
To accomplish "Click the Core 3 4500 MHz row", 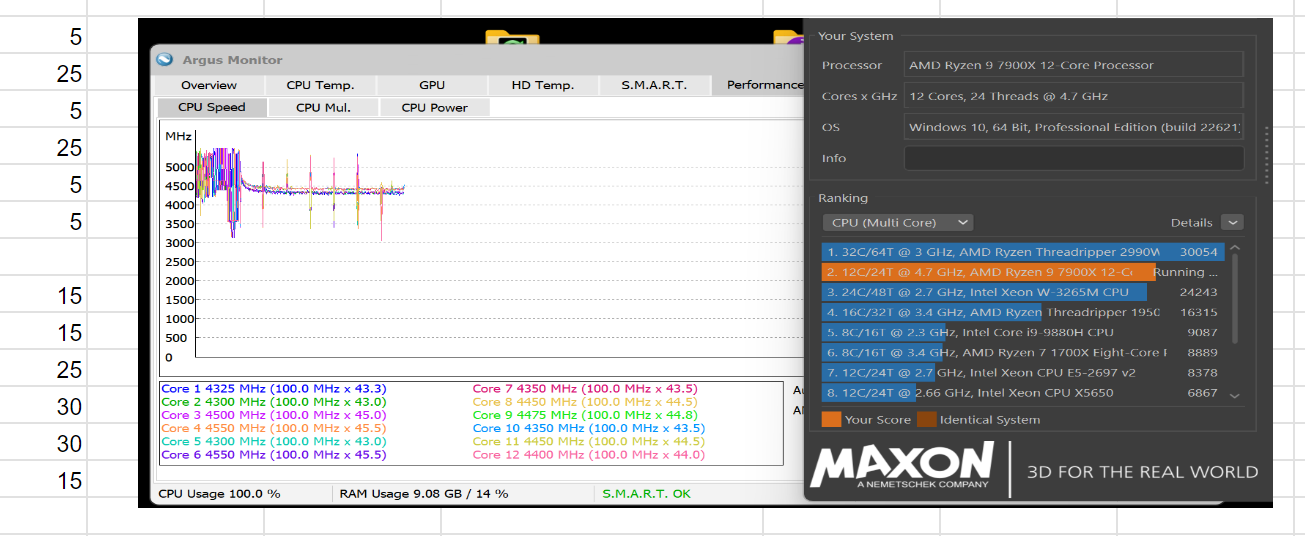I will pyautogui.click(x=273, y=415).
